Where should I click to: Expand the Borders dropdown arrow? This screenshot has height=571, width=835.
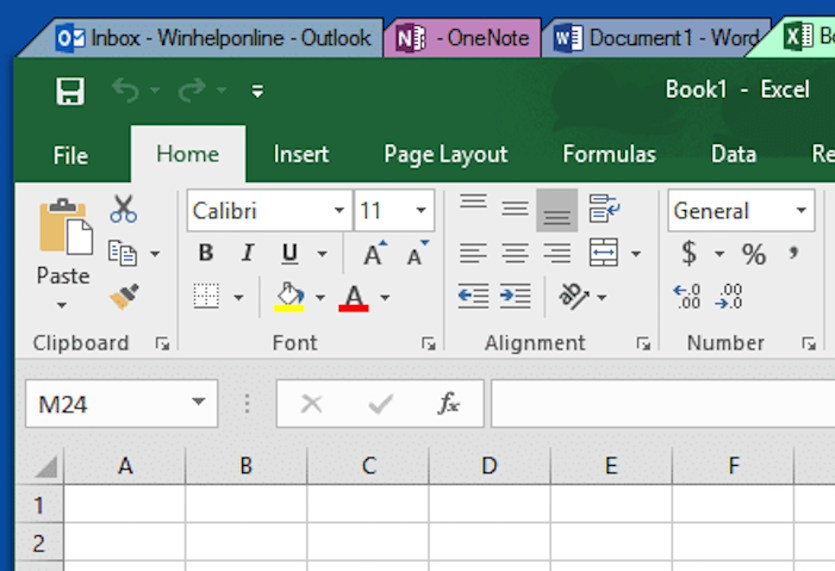pos(239,297)
